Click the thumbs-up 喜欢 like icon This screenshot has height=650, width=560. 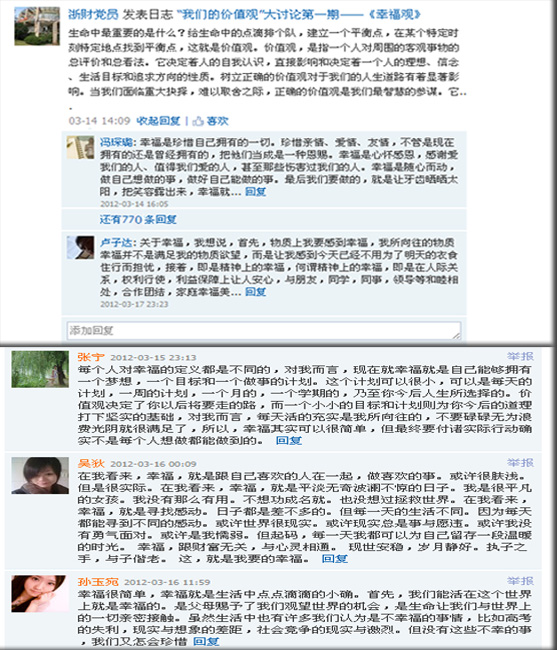click(198, 121)
